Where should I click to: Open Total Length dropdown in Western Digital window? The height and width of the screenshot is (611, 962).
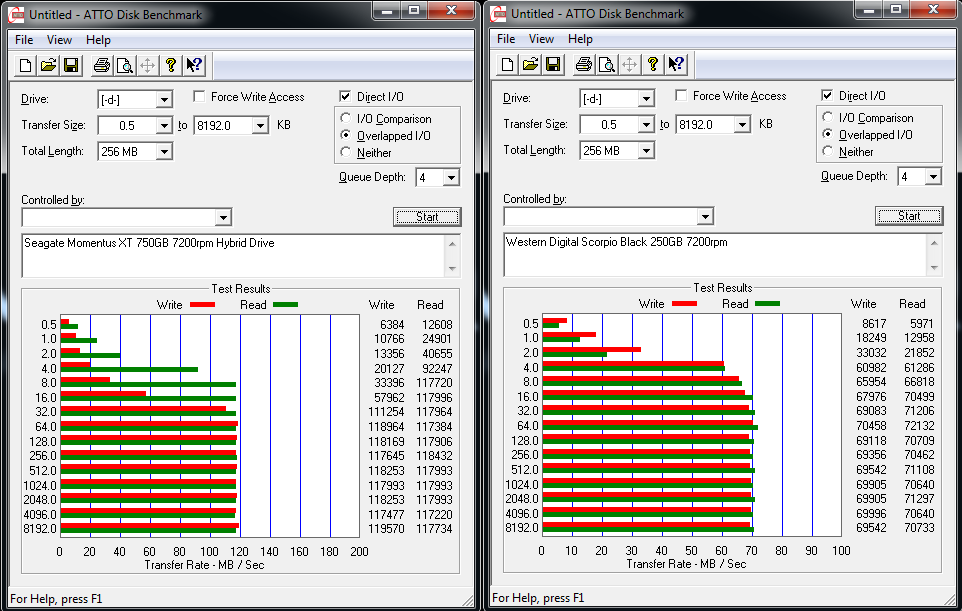(x=646, y=150)
